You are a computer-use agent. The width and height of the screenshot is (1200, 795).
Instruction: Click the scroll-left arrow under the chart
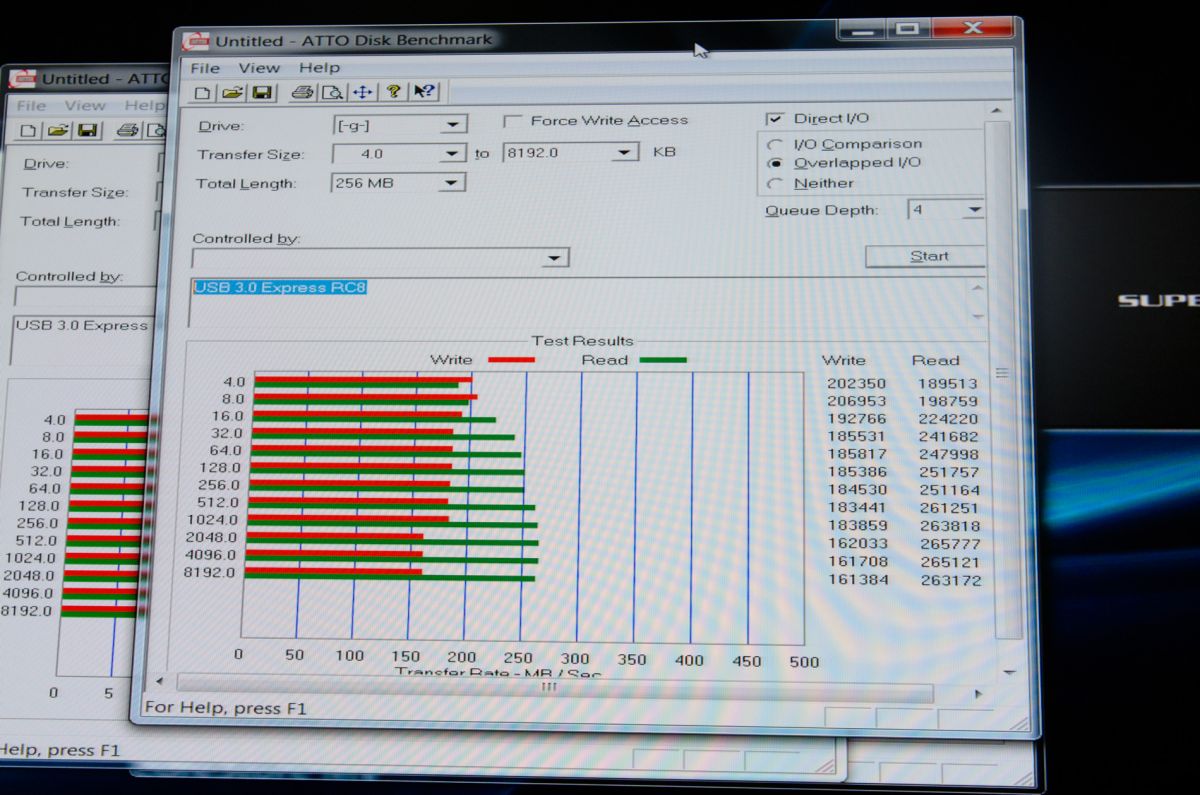[160, 682]
